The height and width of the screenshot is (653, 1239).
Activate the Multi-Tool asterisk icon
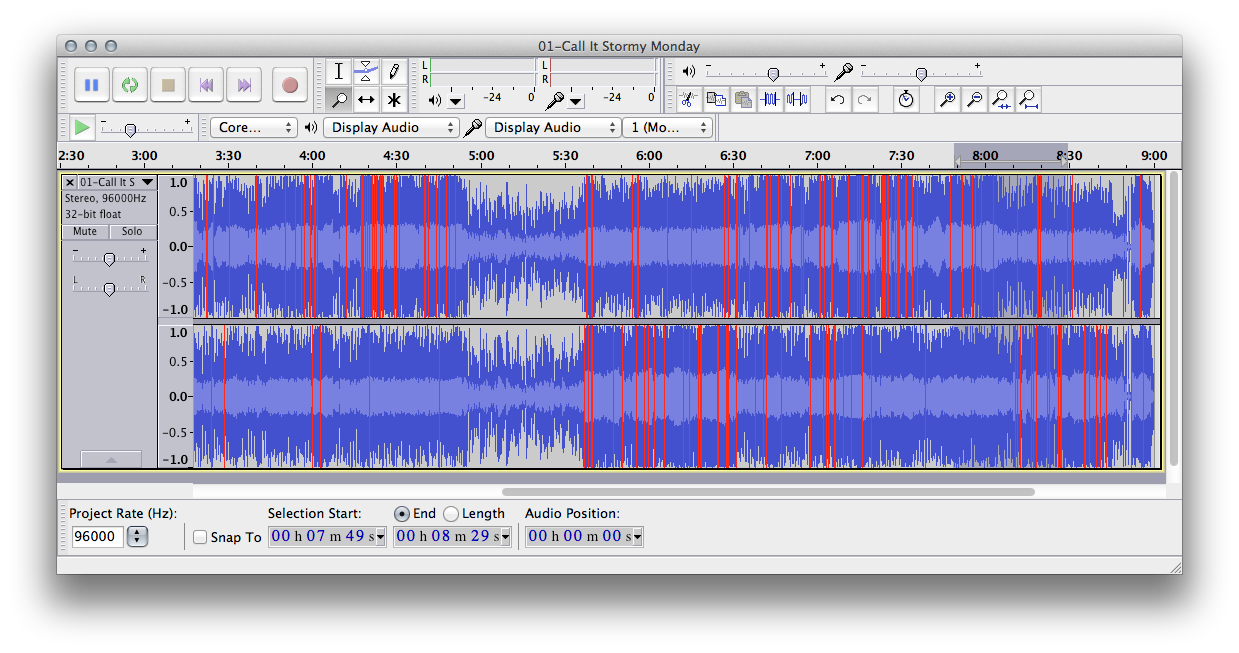(394, 99)
